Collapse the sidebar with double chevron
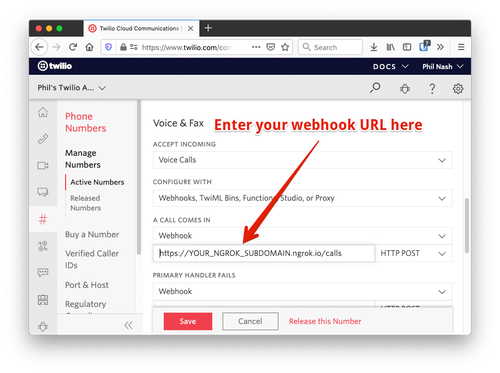Image resolution: width=500 pixels, height=373 pixels. [x=128, y=325]
